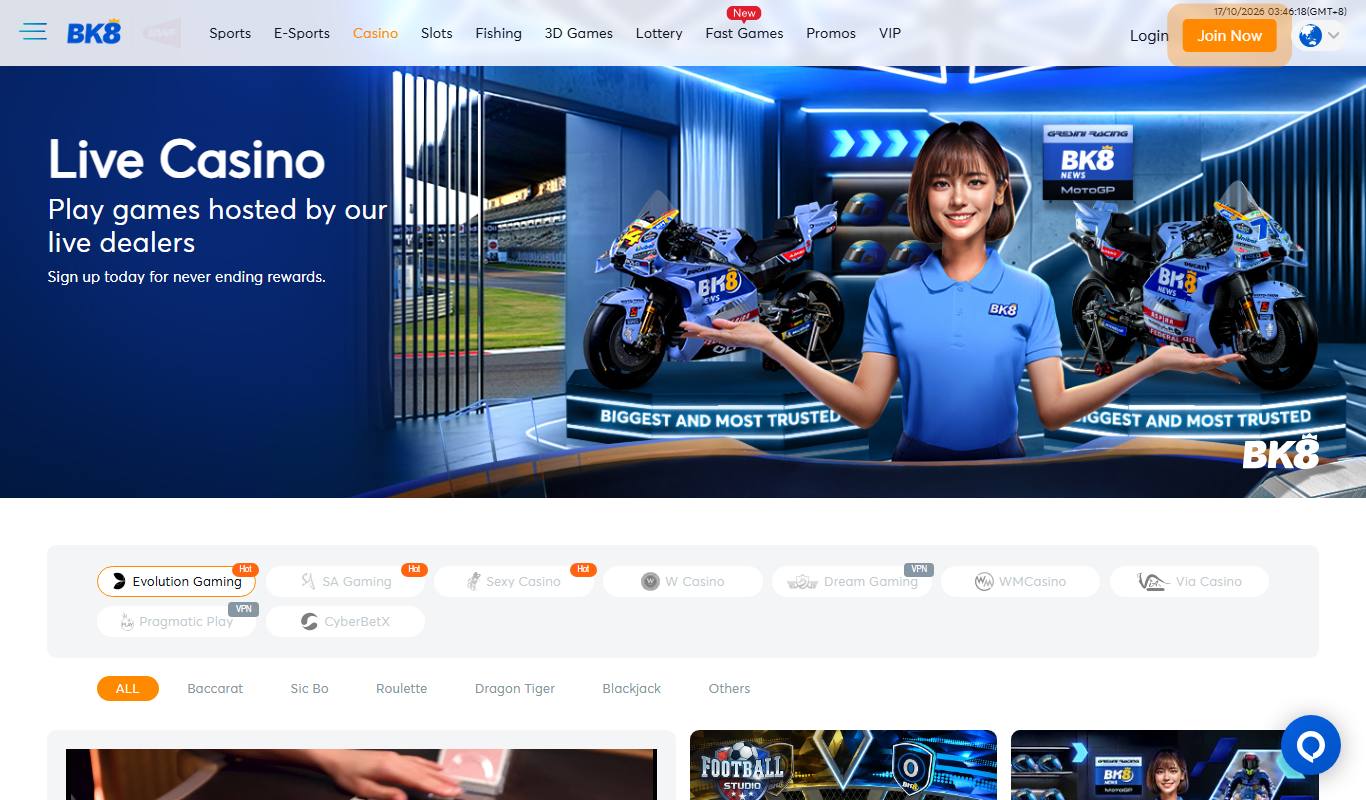Image resolution: width=1366 pixels, height=800 pixels.
Task: Open the hamburger side menu
Action: 33,32
